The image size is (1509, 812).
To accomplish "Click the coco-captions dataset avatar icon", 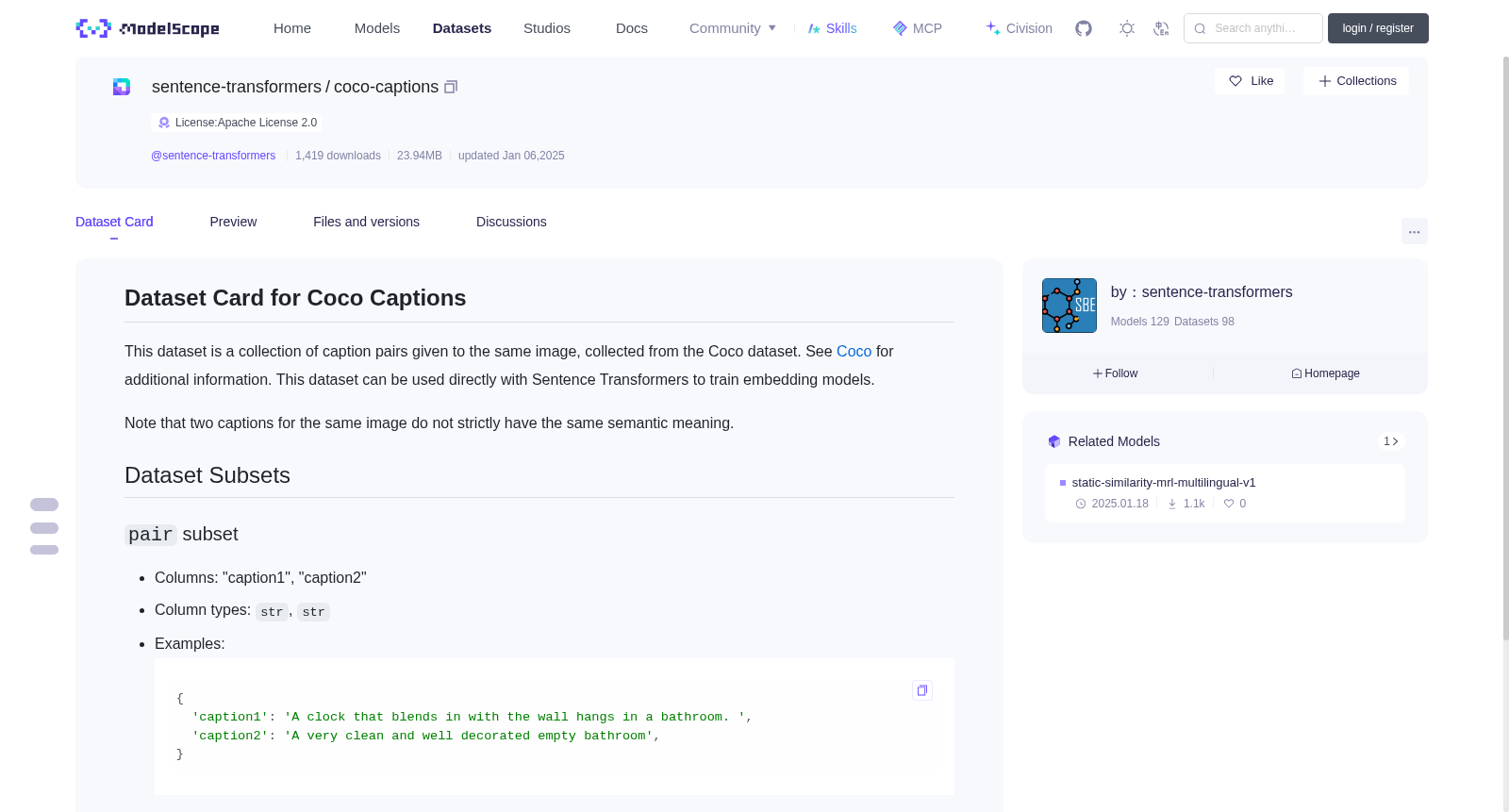I will coord(122,87).
